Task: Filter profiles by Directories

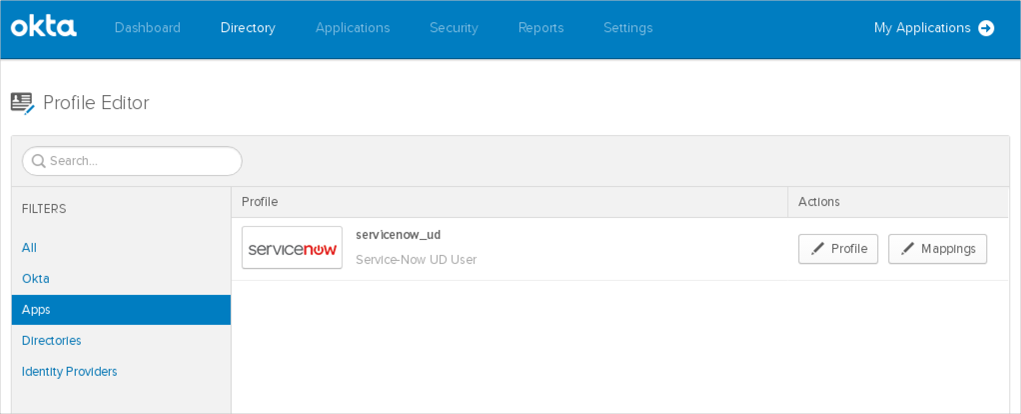Action: (52, 341)
